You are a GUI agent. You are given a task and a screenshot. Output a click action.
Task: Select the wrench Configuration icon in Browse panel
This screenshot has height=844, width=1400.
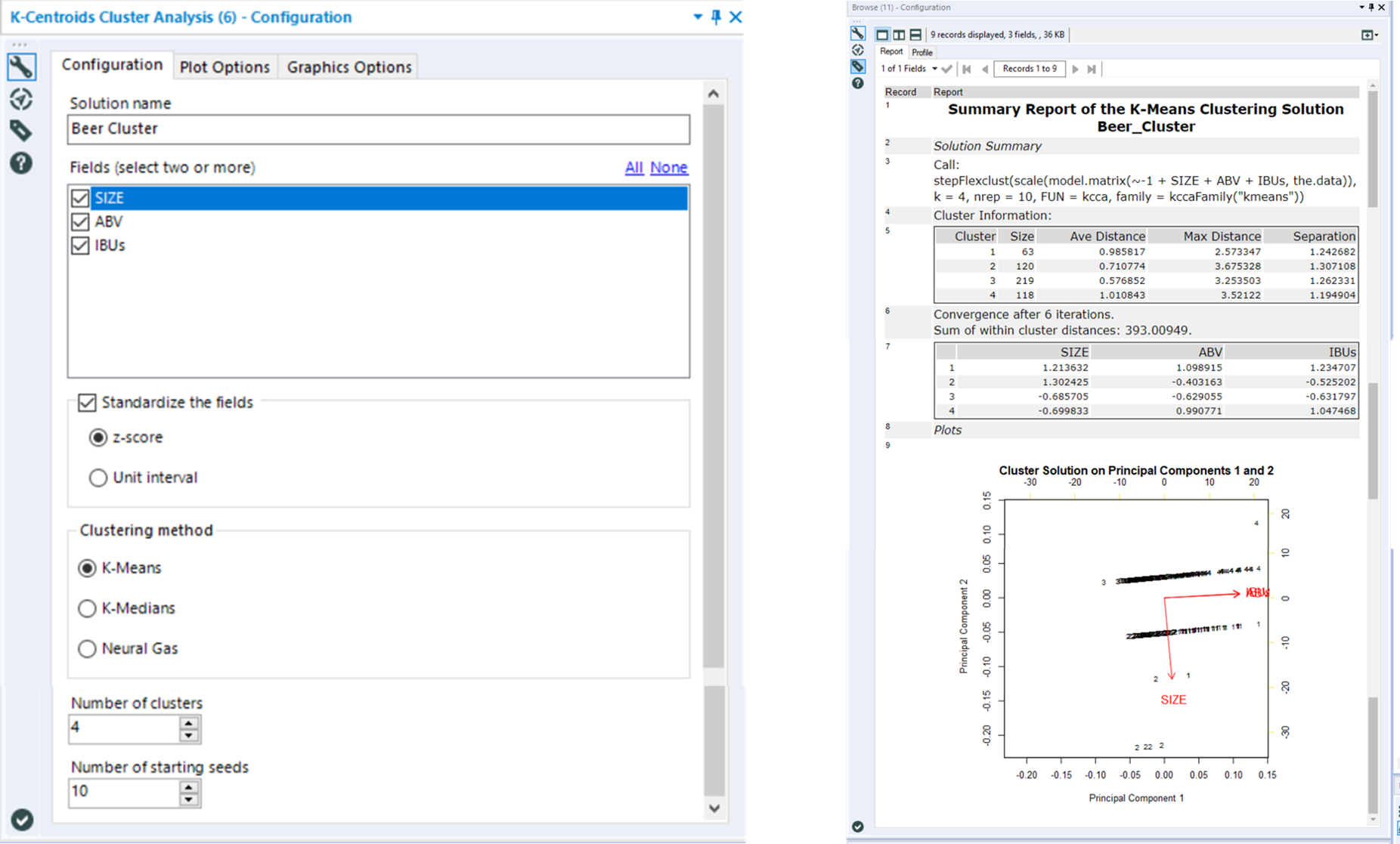point(858,34)
